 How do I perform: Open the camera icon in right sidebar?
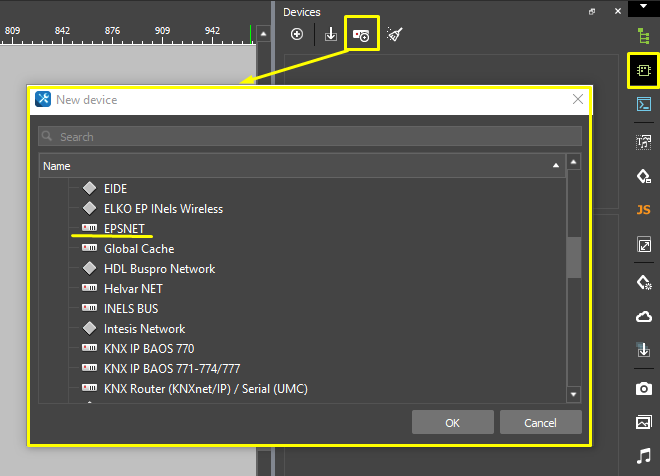pos(643,388)
